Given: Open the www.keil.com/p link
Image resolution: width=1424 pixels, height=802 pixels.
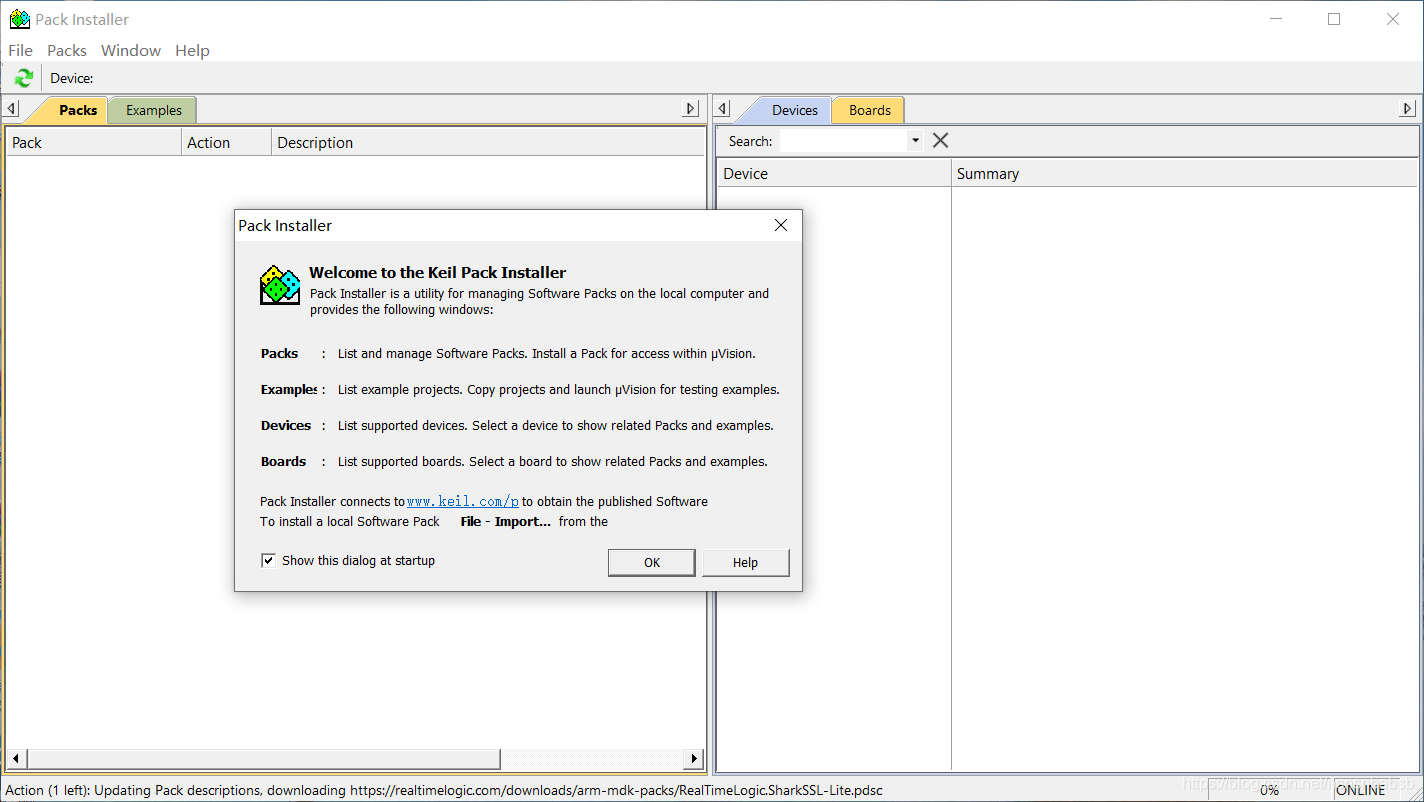Looking at the screenshot, I should pyautogui.click(x=463, y=502).
